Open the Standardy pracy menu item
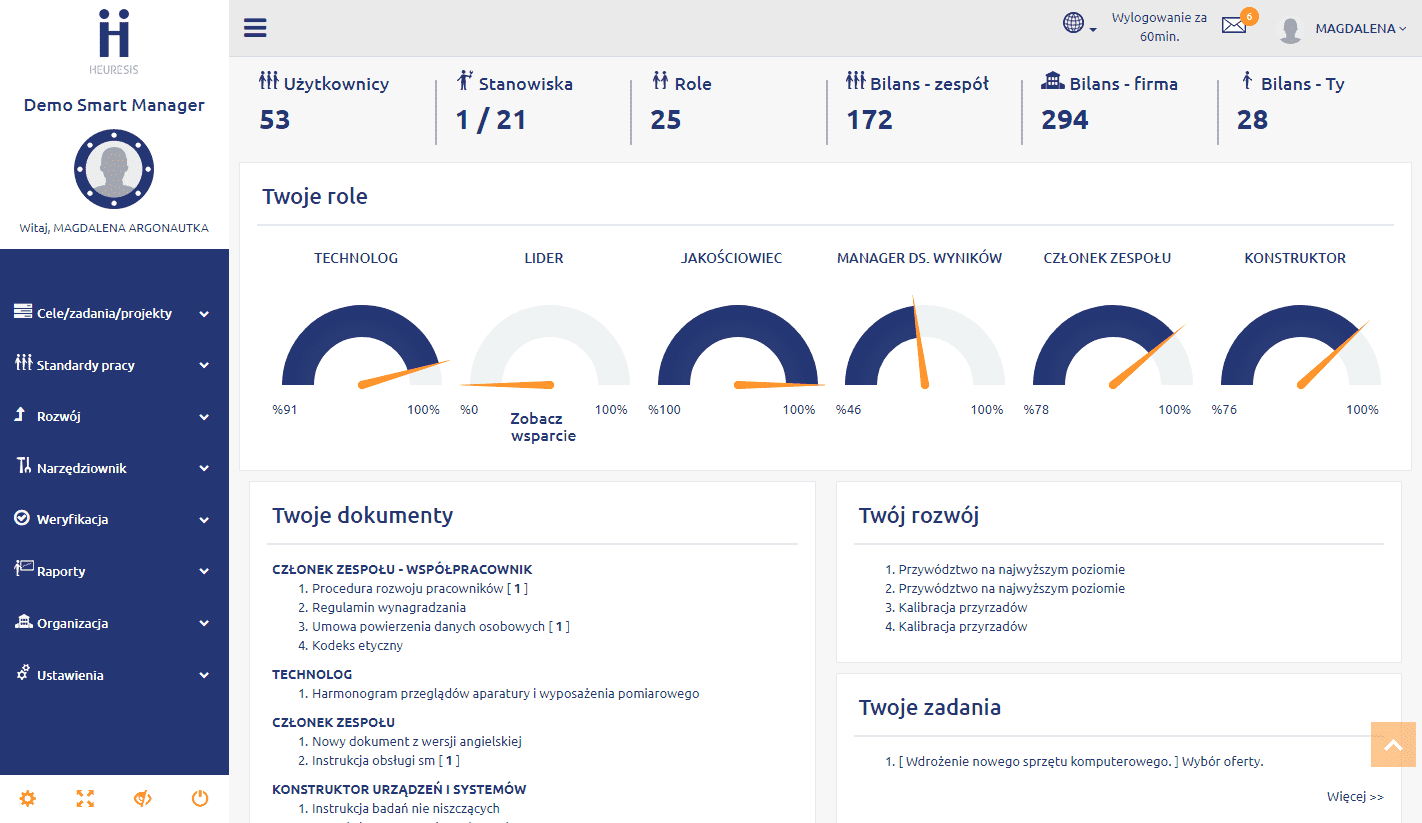 tap(113, 366)
